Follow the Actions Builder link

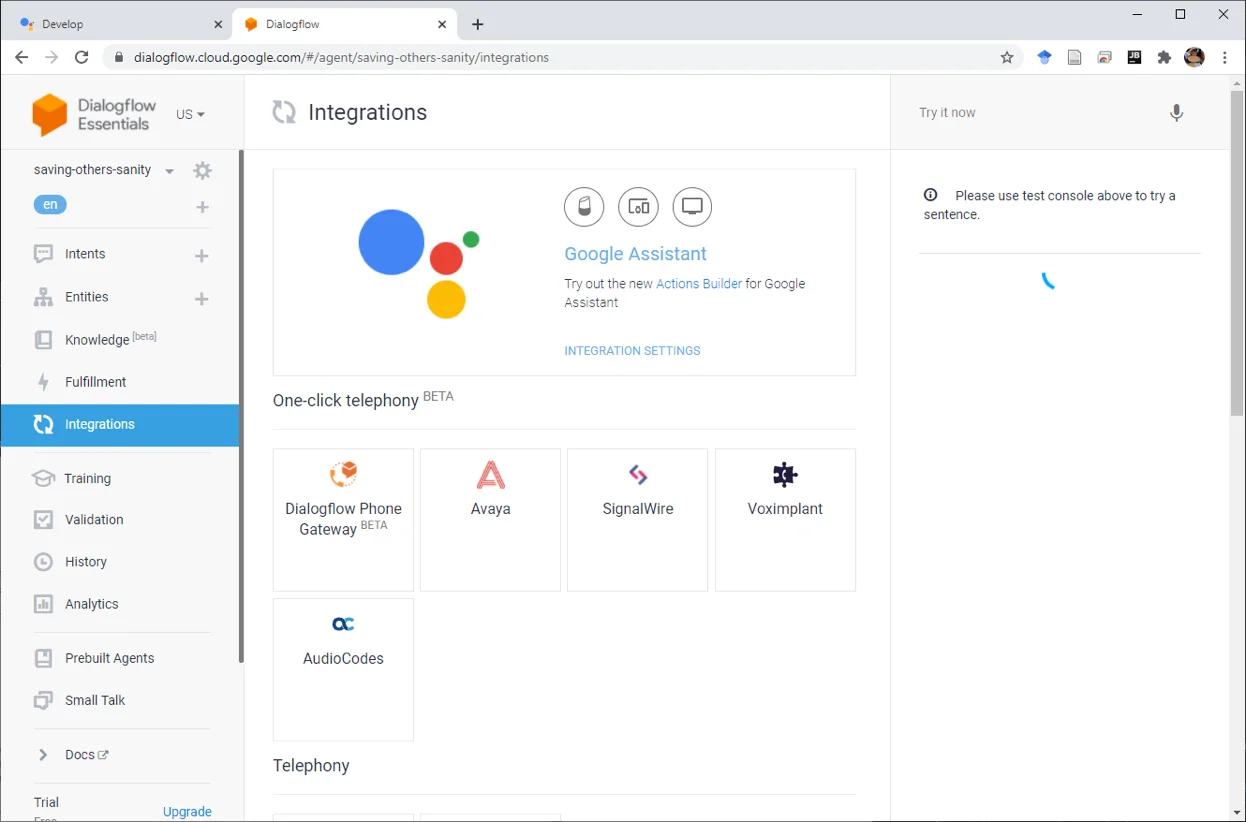click(x=699, y=284)
